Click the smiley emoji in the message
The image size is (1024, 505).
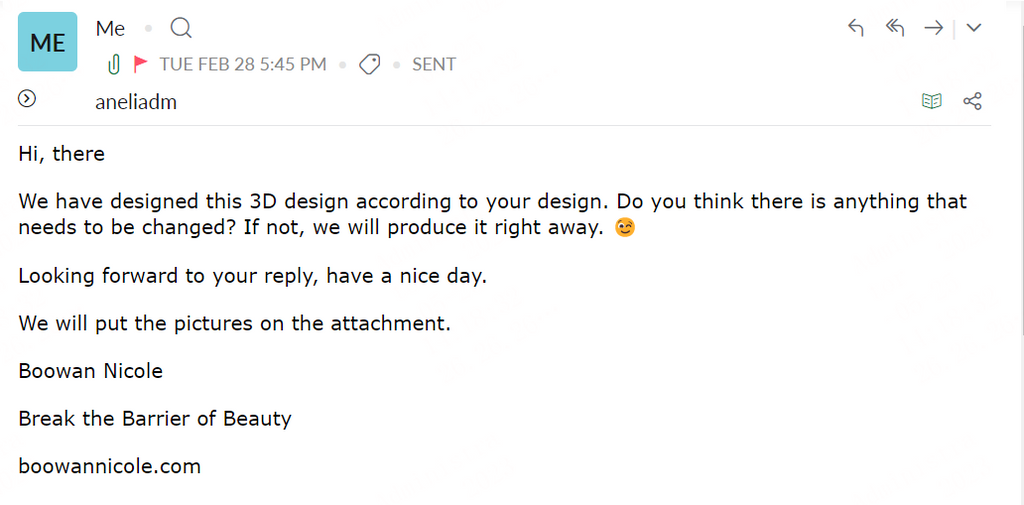tap(624, 228)
